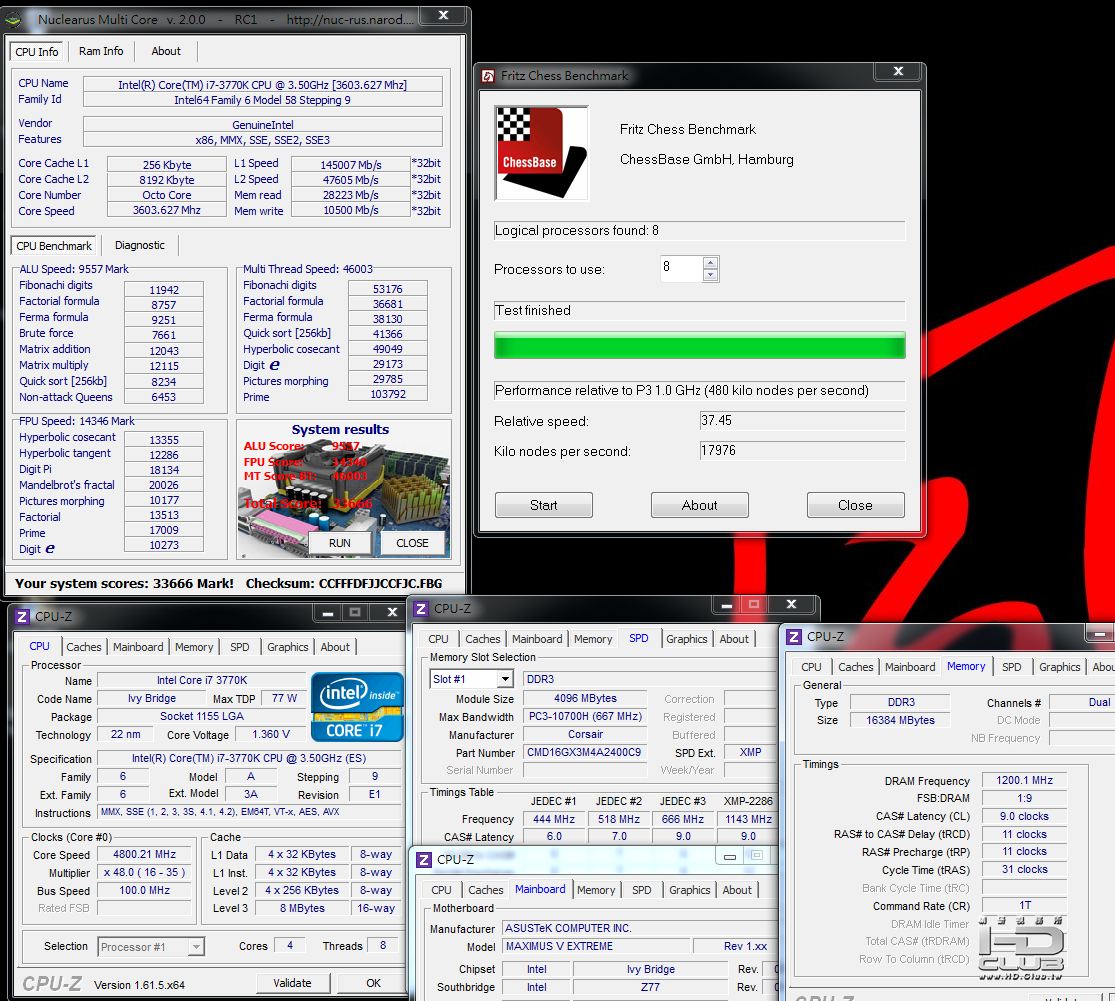Click CLOSE button in Nuclearus
This screenshot has height=1001, width=1115.
point(412,543)
